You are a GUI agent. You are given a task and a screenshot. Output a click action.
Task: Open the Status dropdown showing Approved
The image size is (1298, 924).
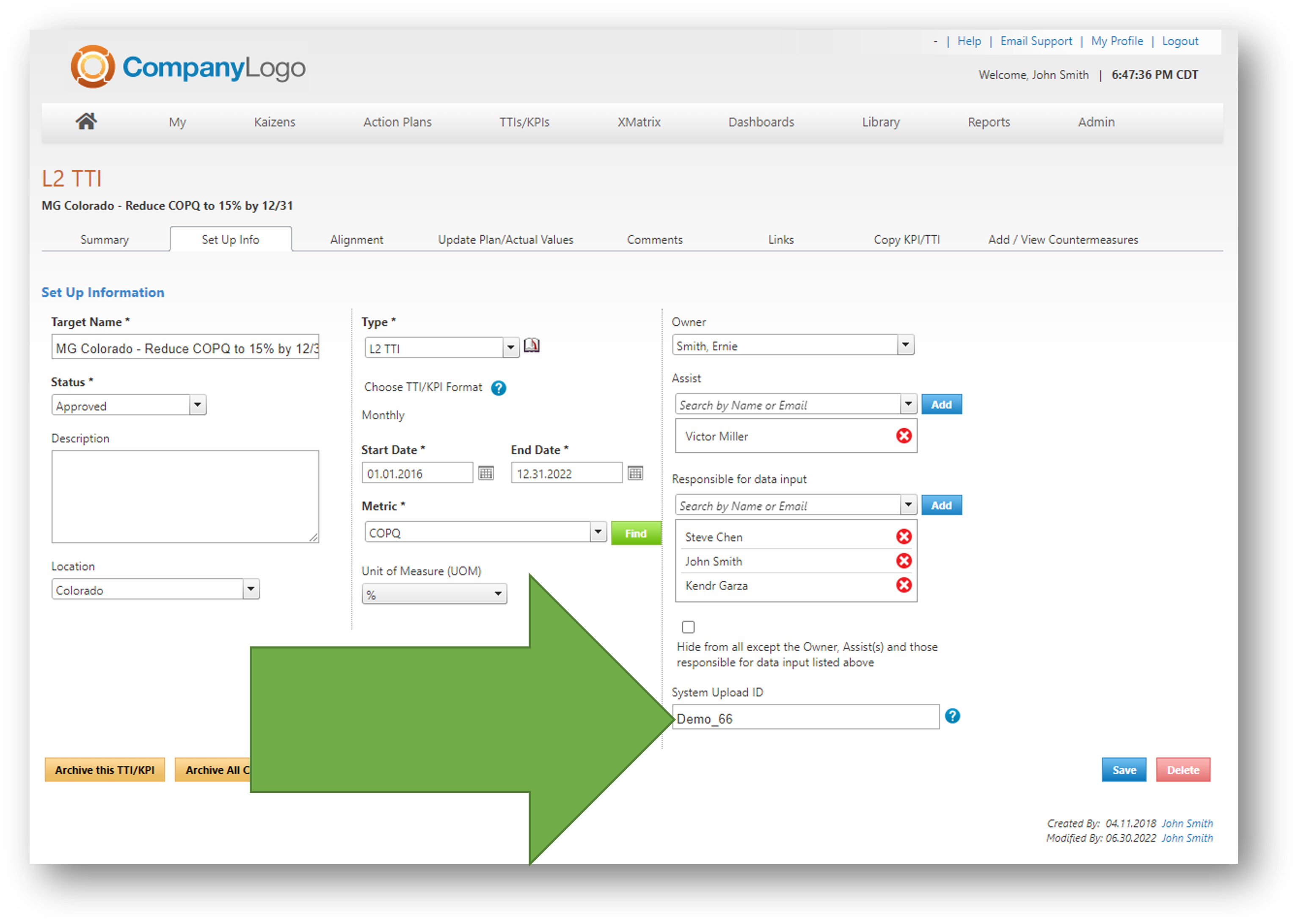pyautogui.click(x=197, y=404)
